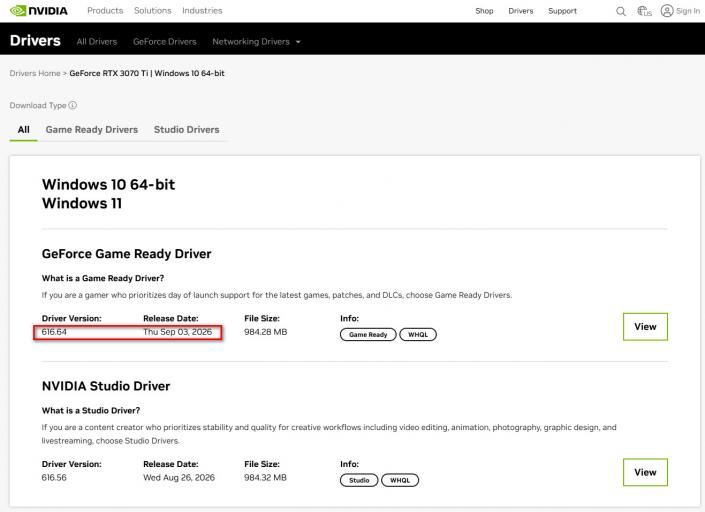
Task: Click Networking Drivers menu label
Action: tap(251, 41)
